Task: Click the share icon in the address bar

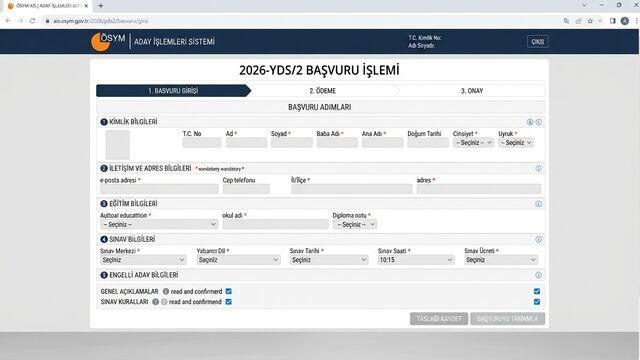Action: [x=578, y=21]
